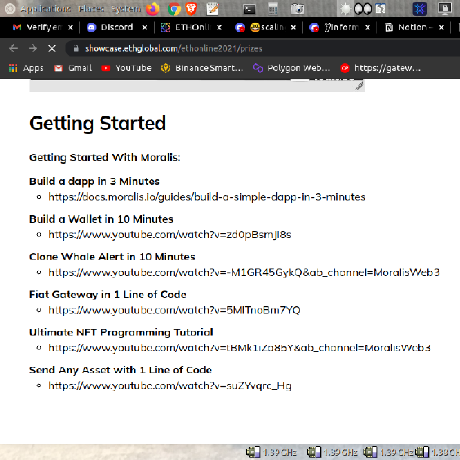Open the text editor notepad panel icon
This screenshot has height=460, width=460.
pos(212,9)
